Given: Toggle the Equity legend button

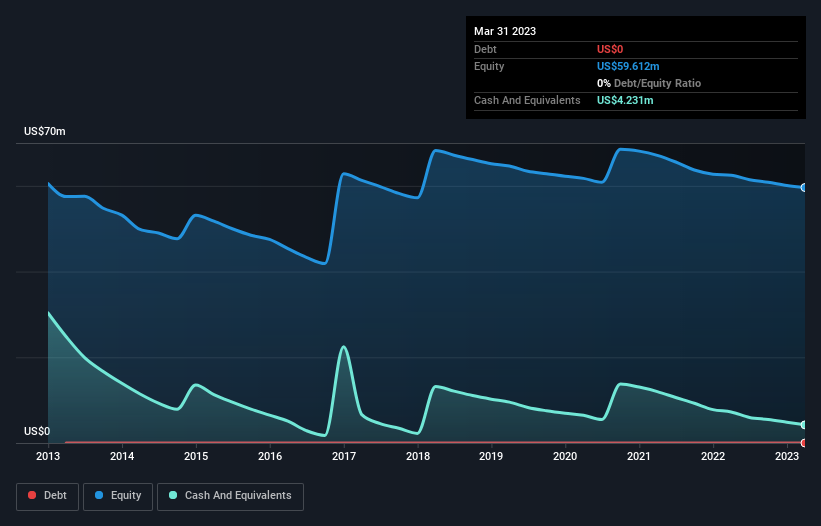Looking at the screenshot, I should pos(118,496).
